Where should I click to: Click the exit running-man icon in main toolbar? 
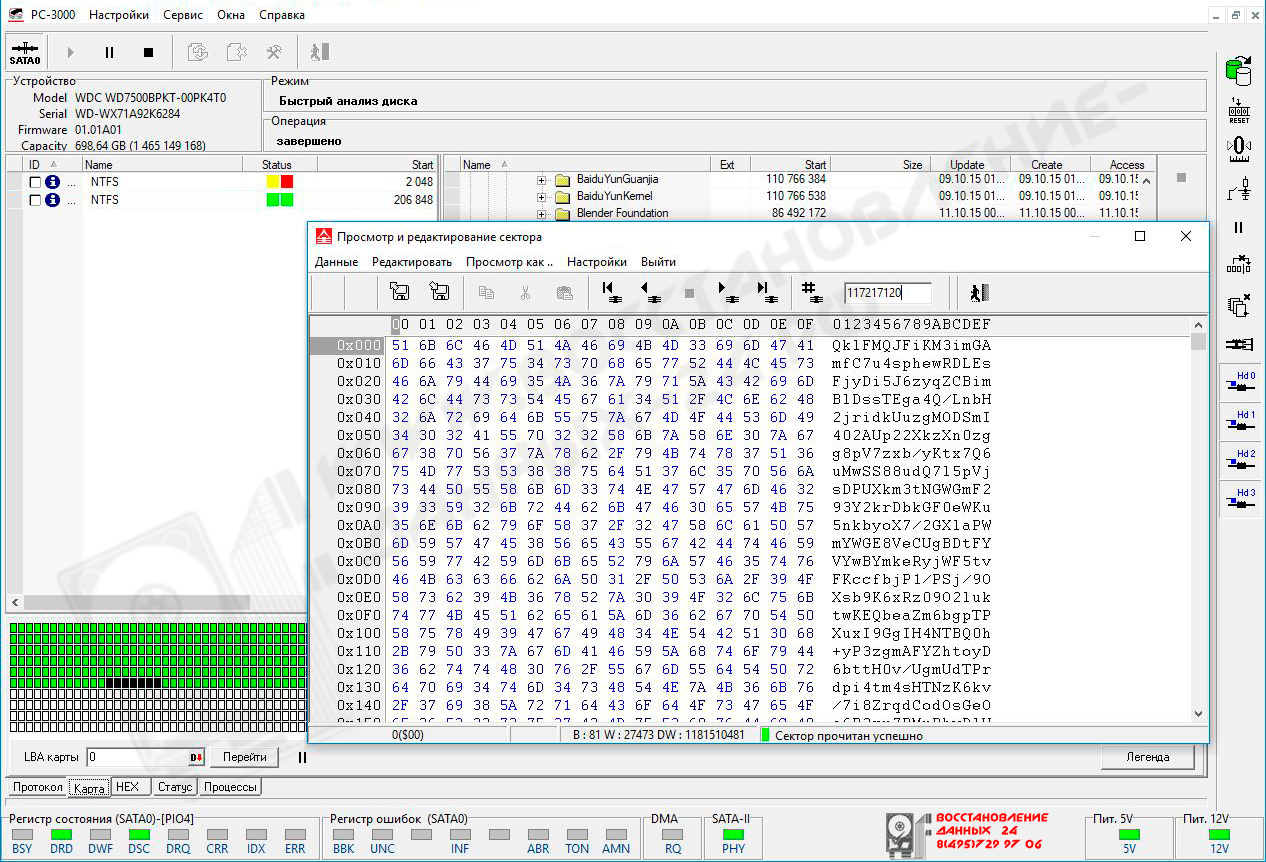click(x=318, y=52)
